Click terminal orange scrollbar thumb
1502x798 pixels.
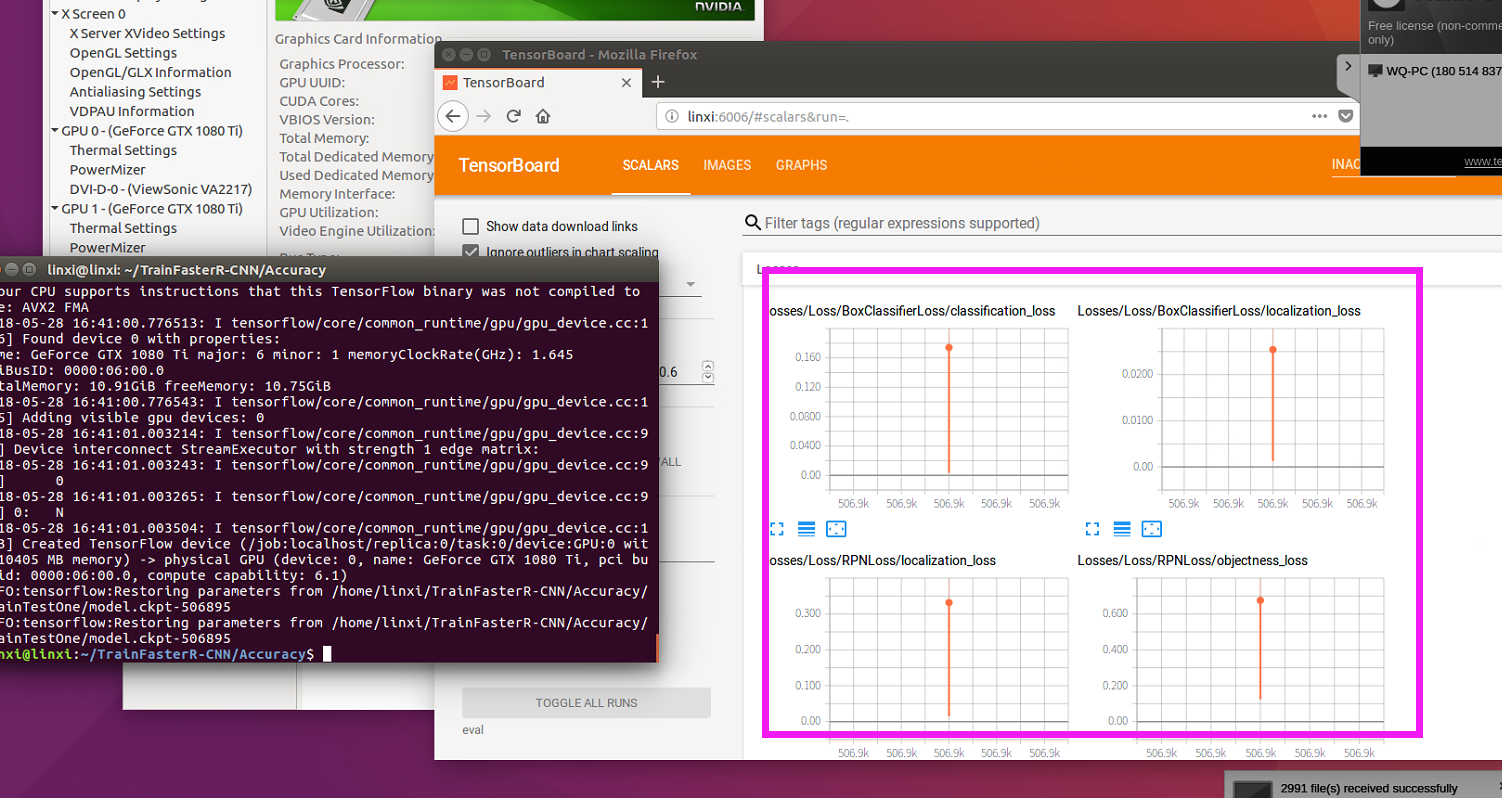pos(657,646)
